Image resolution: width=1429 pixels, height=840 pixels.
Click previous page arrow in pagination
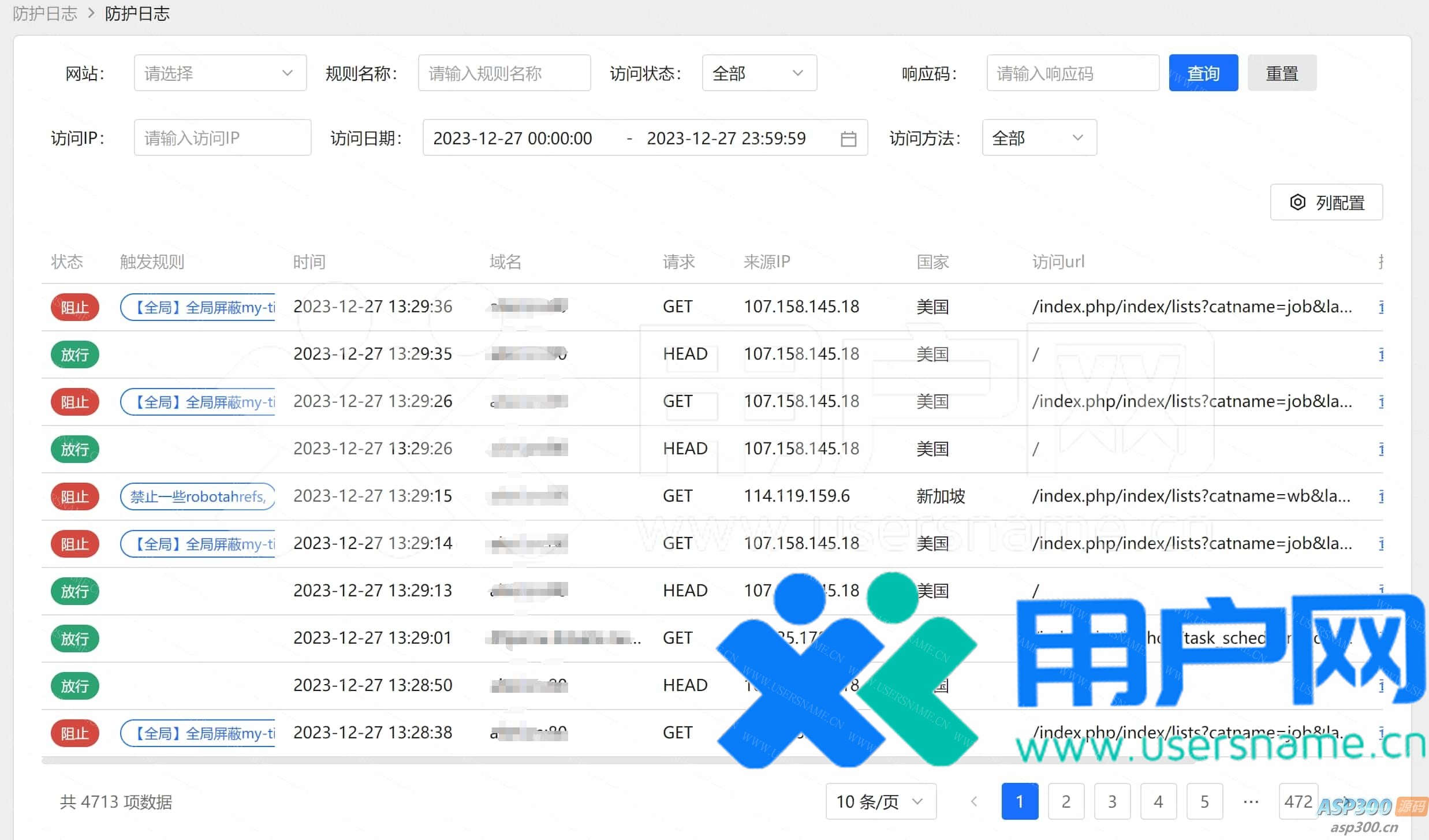click(x=974, y=801)
